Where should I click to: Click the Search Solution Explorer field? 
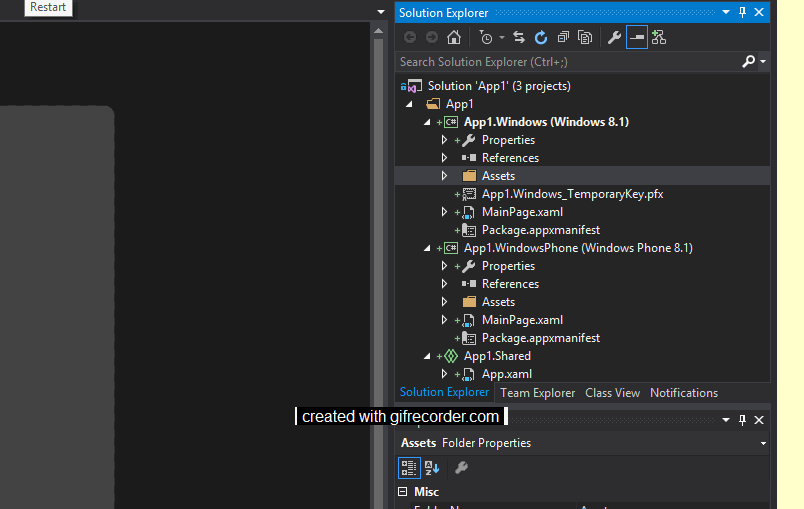pos(568,62)
